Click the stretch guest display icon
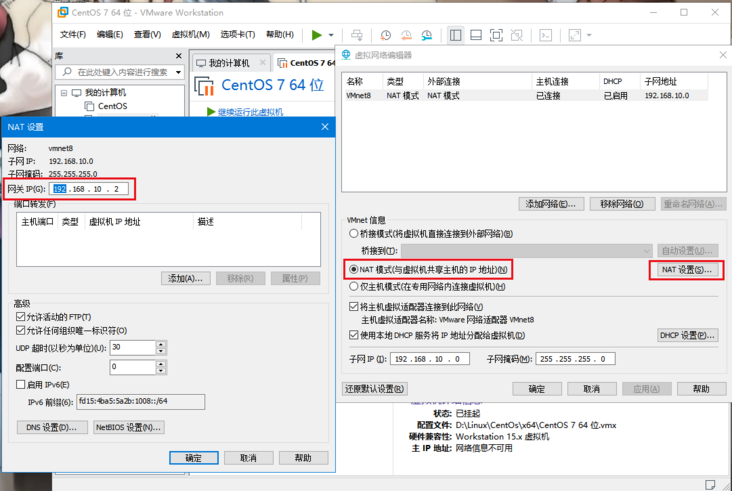 [x=575, y=35]
